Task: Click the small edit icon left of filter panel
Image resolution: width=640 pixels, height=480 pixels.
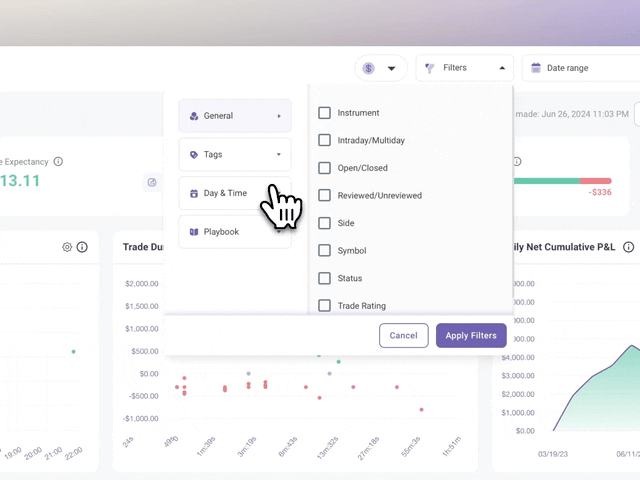Action: coord(152,182)
